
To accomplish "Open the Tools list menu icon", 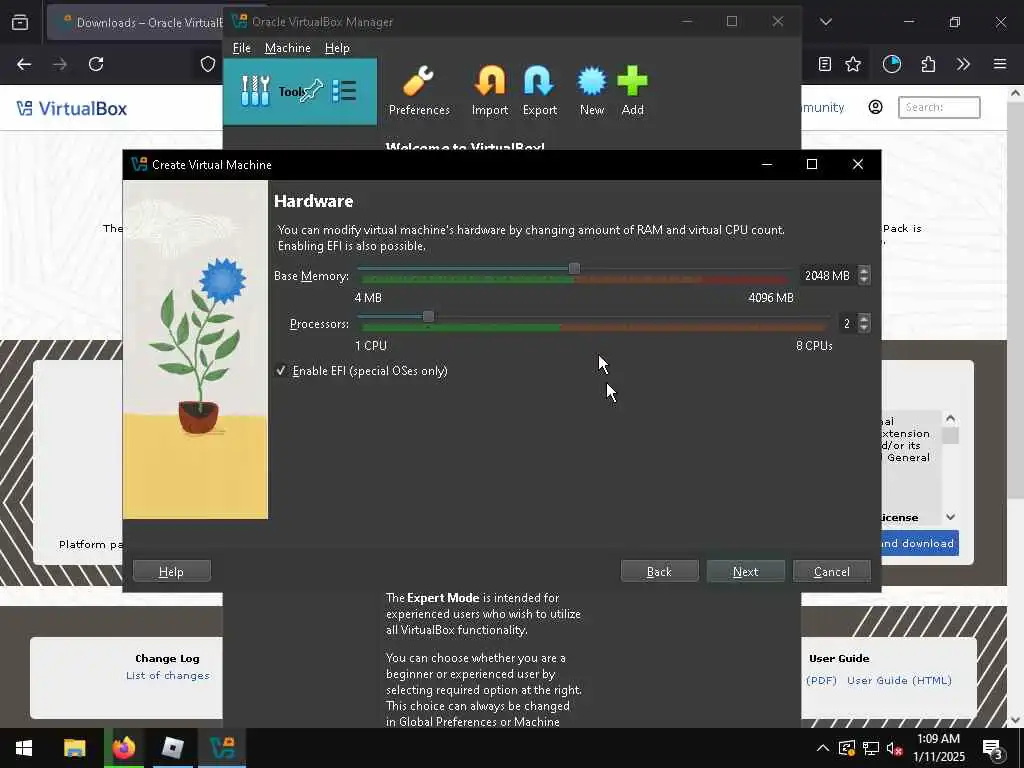I will [344, 91].
